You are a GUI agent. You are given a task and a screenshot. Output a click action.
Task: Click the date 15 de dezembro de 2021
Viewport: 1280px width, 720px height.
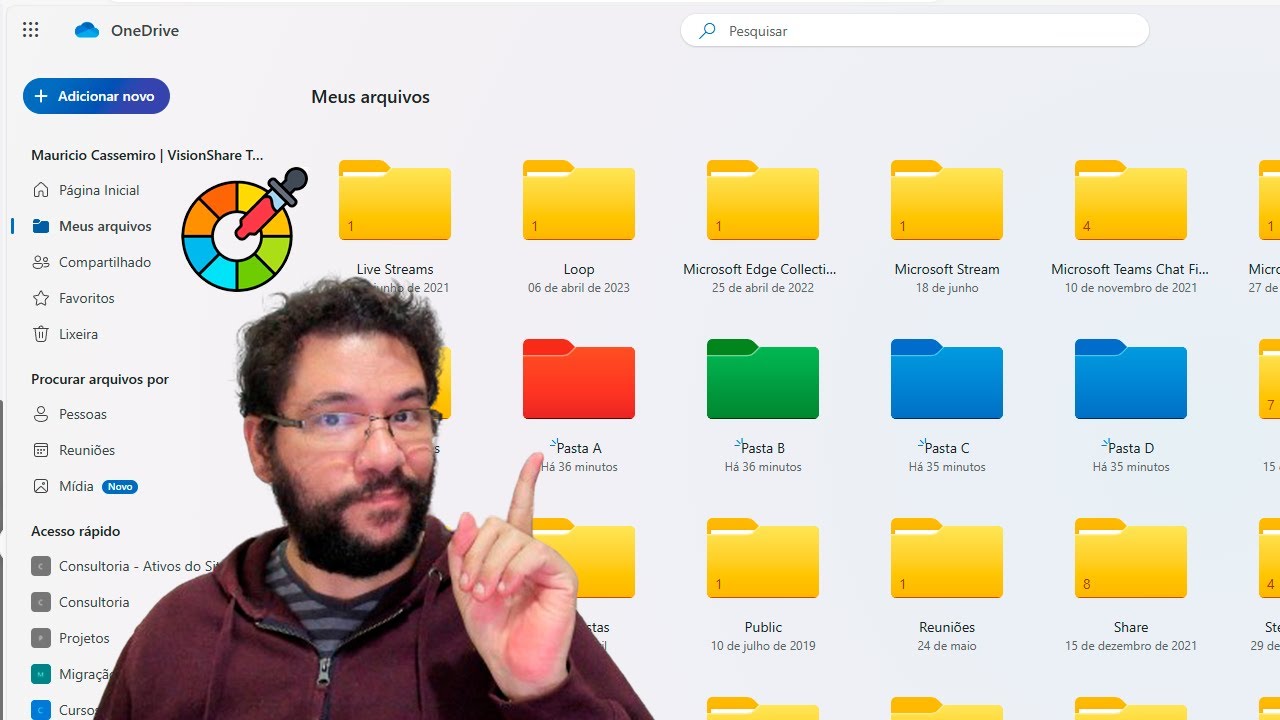pos(1131,646)
